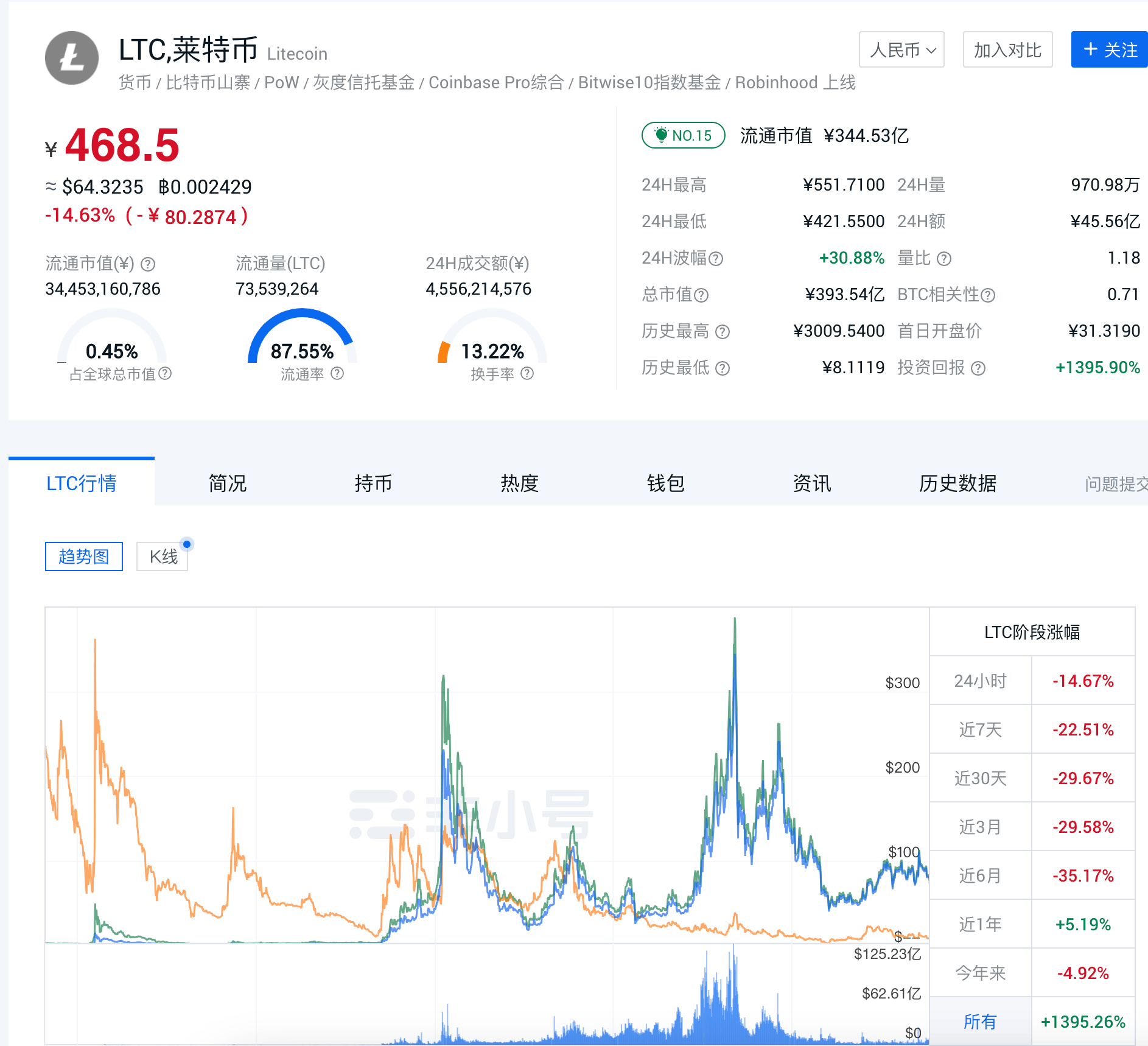This screenshot has width=1148, height=1046.
Task: Click help icon next to 换手率
Action: click(527, 374)
